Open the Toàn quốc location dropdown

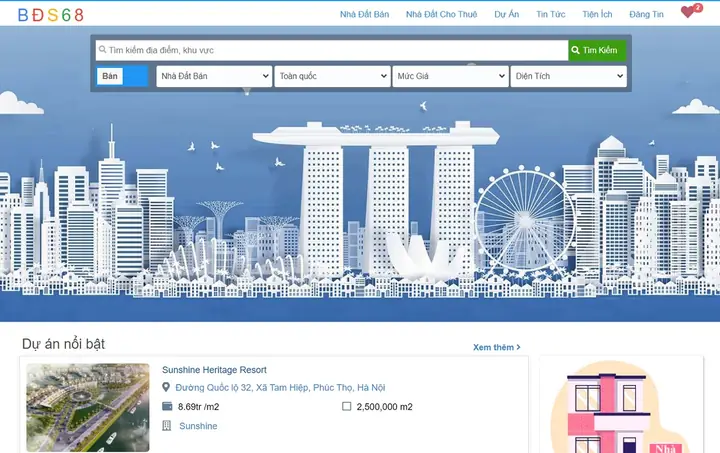click(x=332, y=76)
